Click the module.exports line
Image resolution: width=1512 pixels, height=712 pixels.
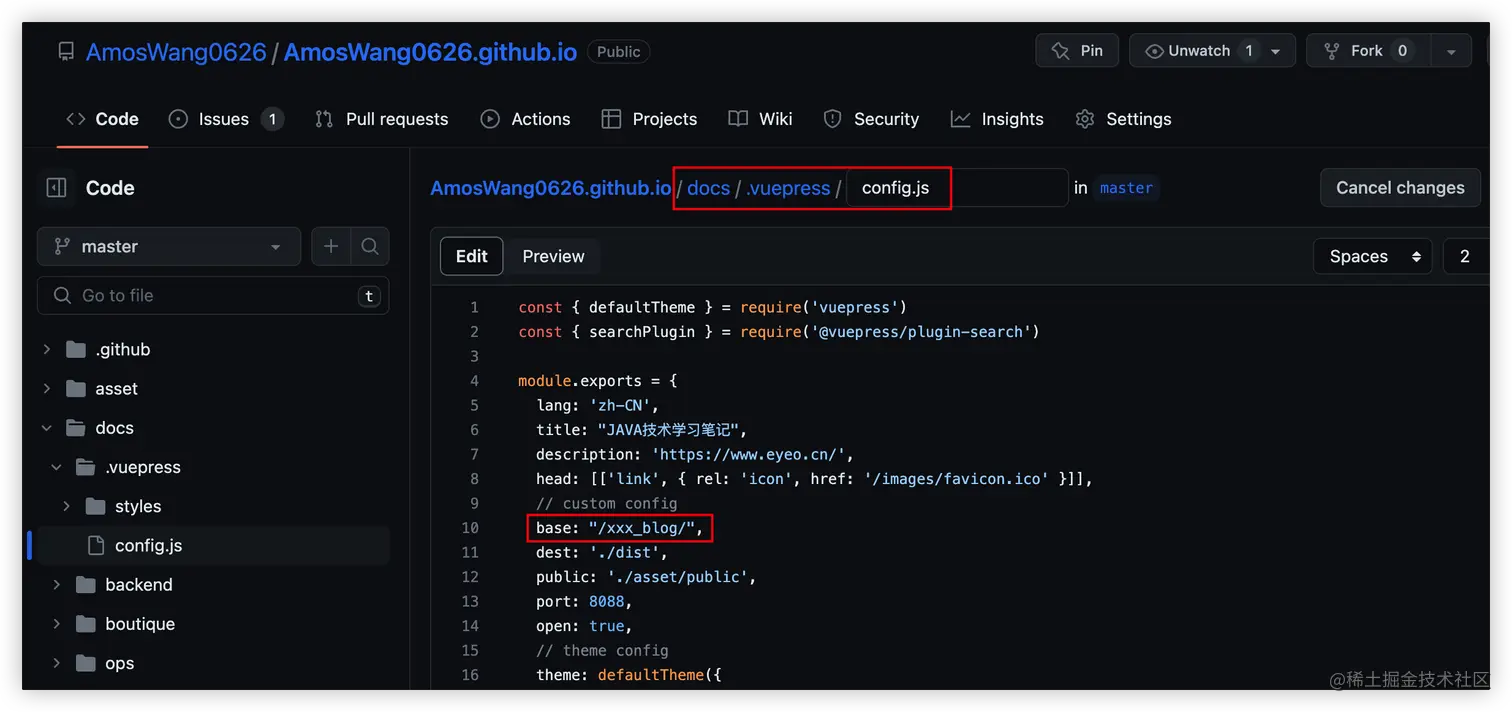[x=598, y=381]
